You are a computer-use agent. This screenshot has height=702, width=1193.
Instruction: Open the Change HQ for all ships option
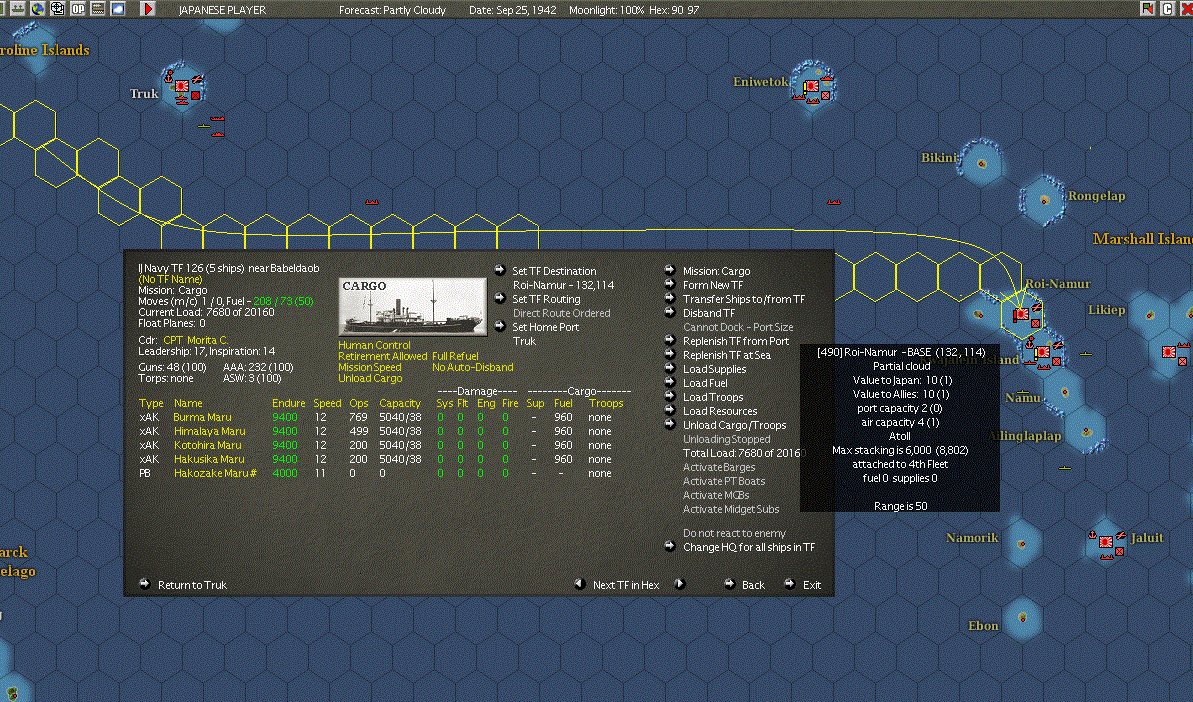point(749,547)
